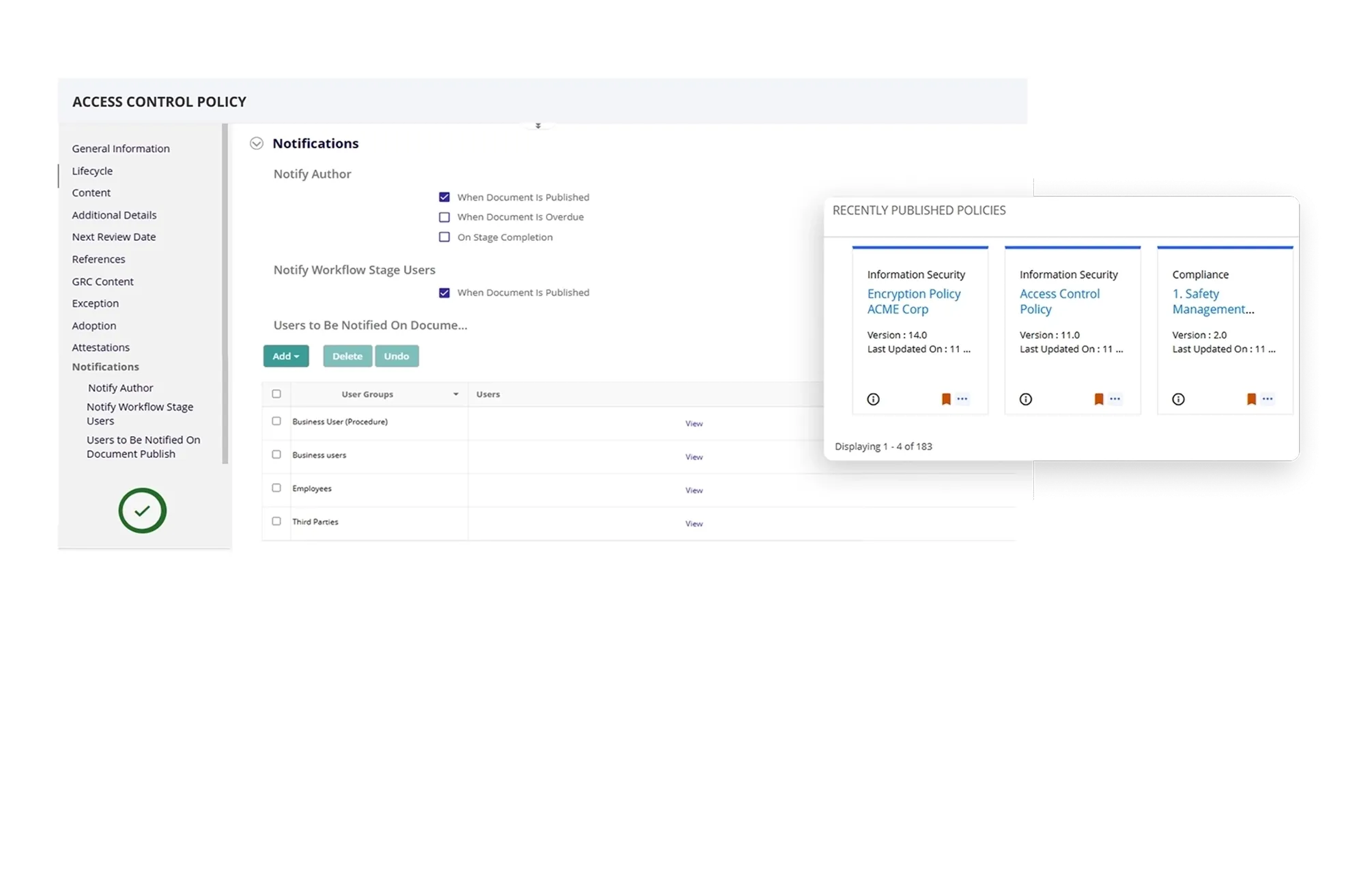Select the Business users row checkbox

click(x=276, y=454)
